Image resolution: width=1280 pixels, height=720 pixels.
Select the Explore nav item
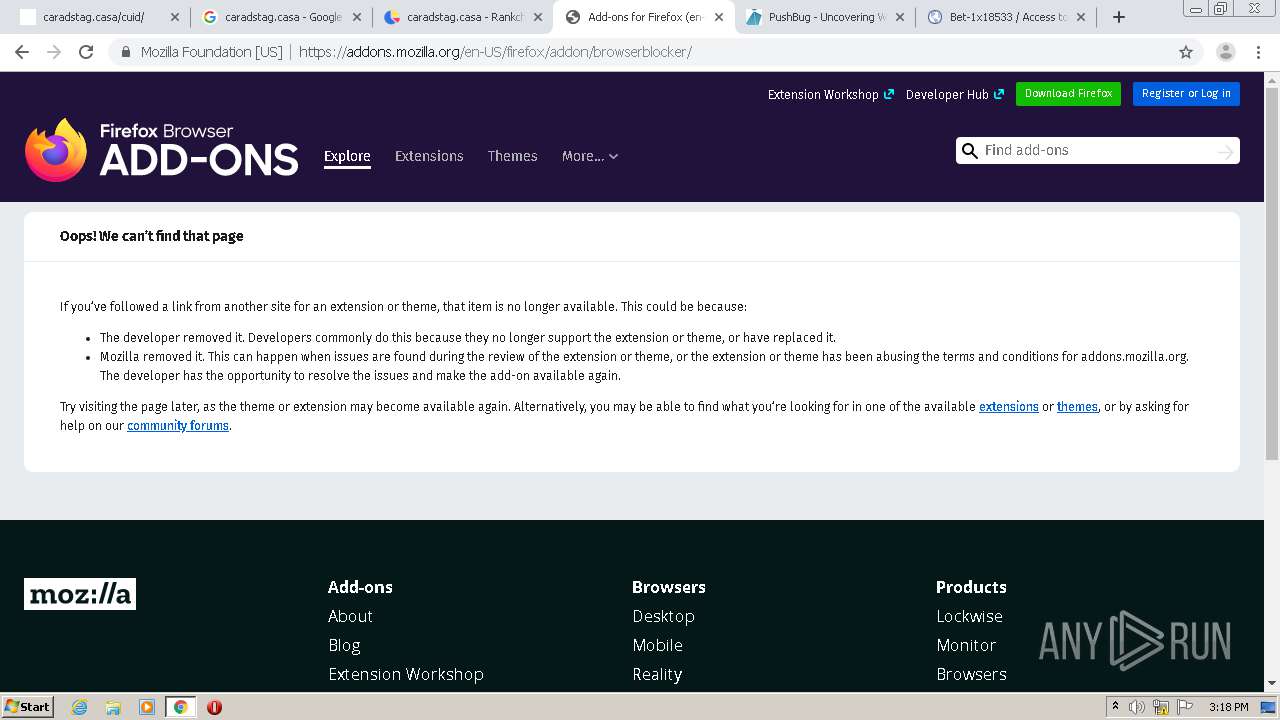coord(347,156)
